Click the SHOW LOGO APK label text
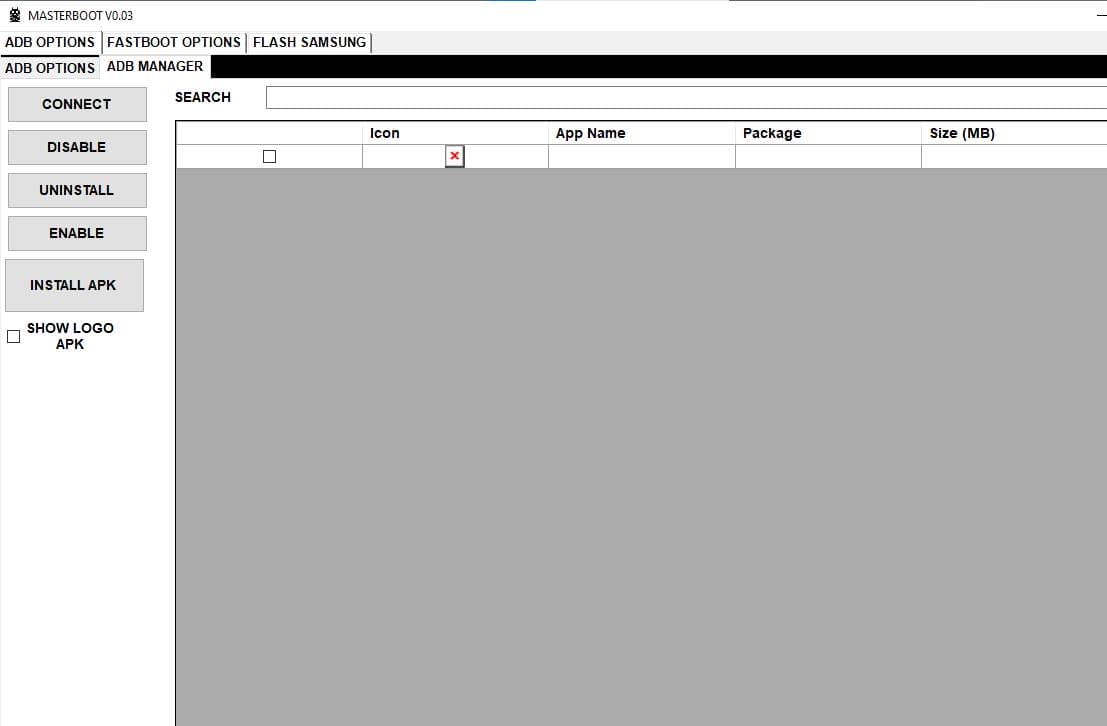Image resolution: width=1107 pixels, height=726 pixels. [70, 336]
